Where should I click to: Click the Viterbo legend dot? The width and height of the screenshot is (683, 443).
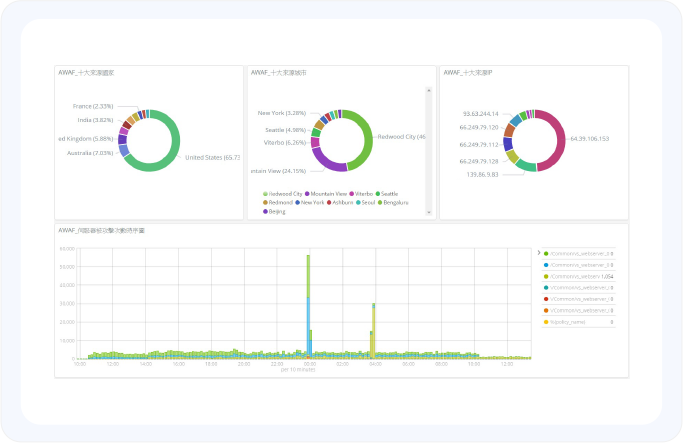click(352, 193)
